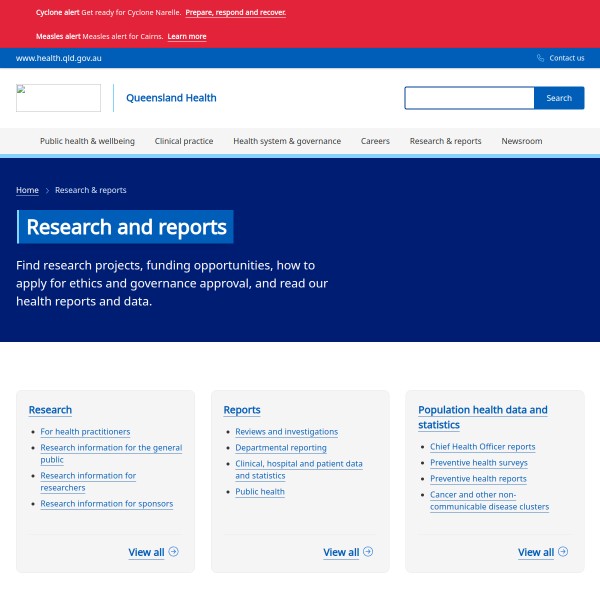The image size is (600, 600).
Task: Click the Queensland Government logo image
Action: coord(58,98)
